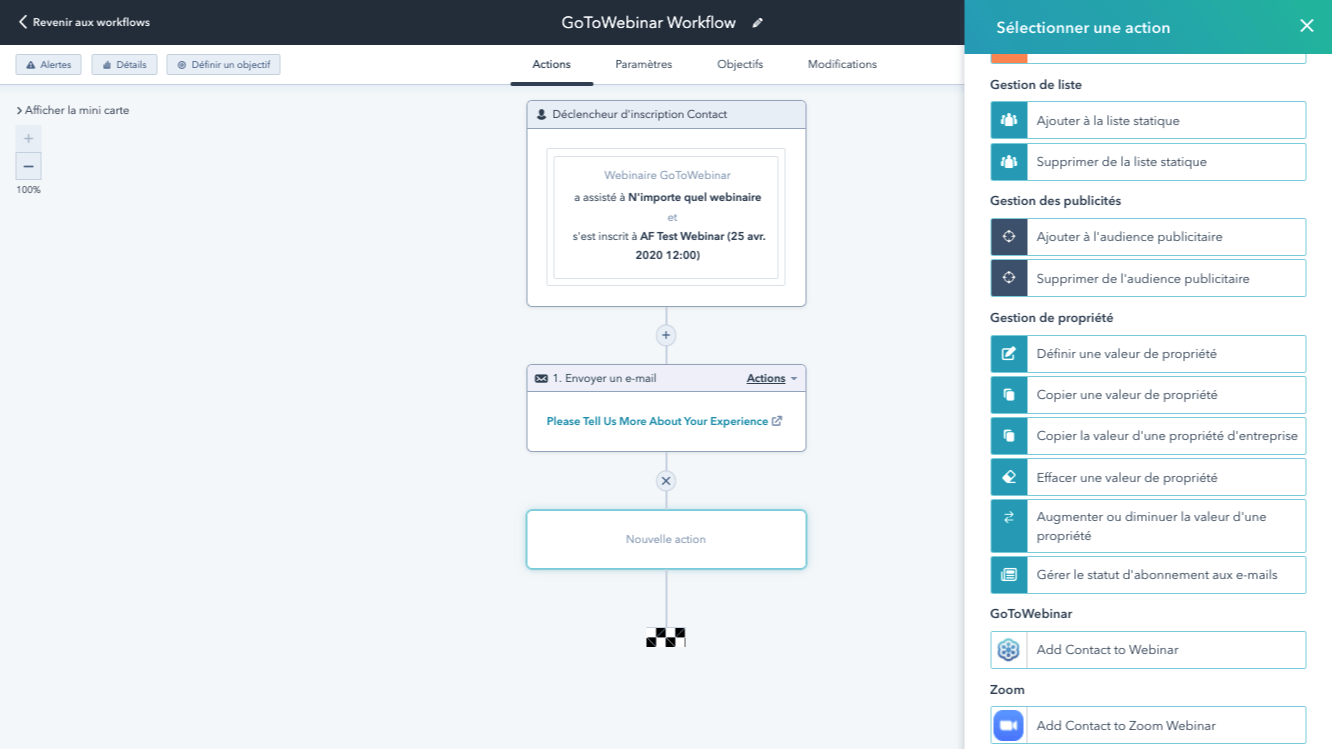Screen dimensions: 1333x749
Task: Switch to the Paramètres tab
Action: (644, 64)
